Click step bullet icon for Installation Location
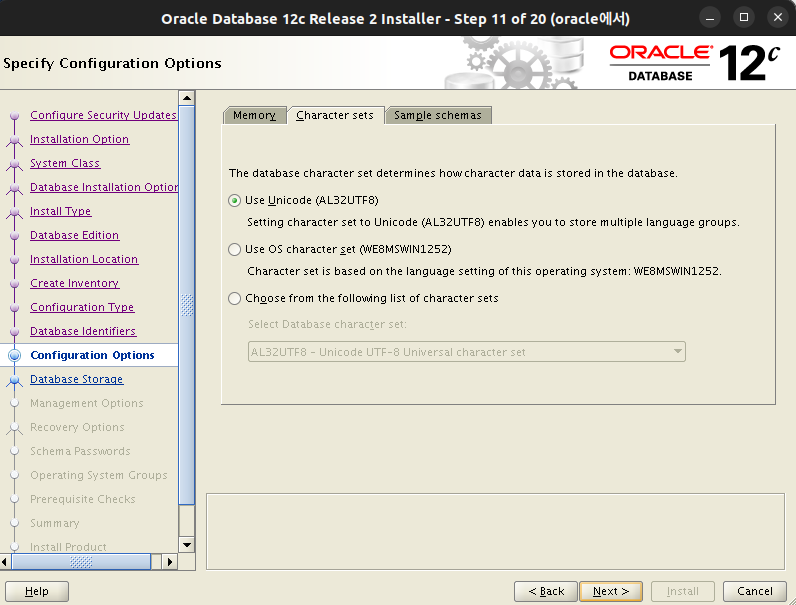Viewport: 796px width, 605px height. click(15, 260)
